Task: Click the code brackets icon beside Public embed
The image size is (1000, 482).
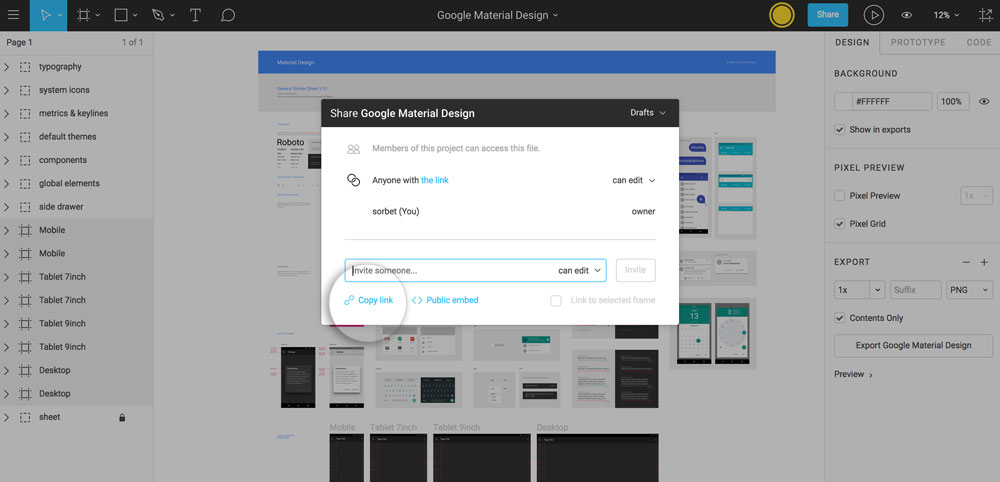Action: tap(417, 300)
